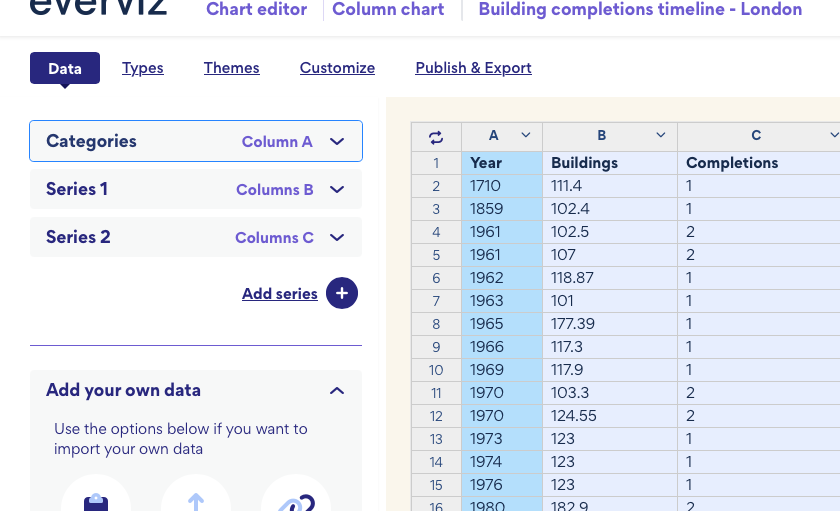This screenshot has height=511, width=840.
Task: Click the clipboard paste data icon
Action: tap(96, 501)
